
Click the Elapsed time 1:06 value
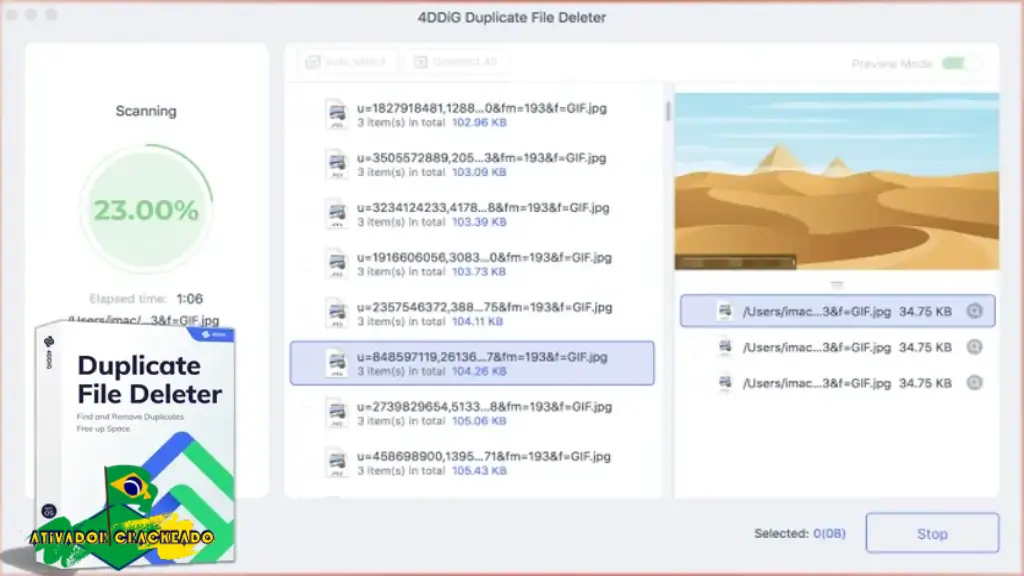coord(189,298)
